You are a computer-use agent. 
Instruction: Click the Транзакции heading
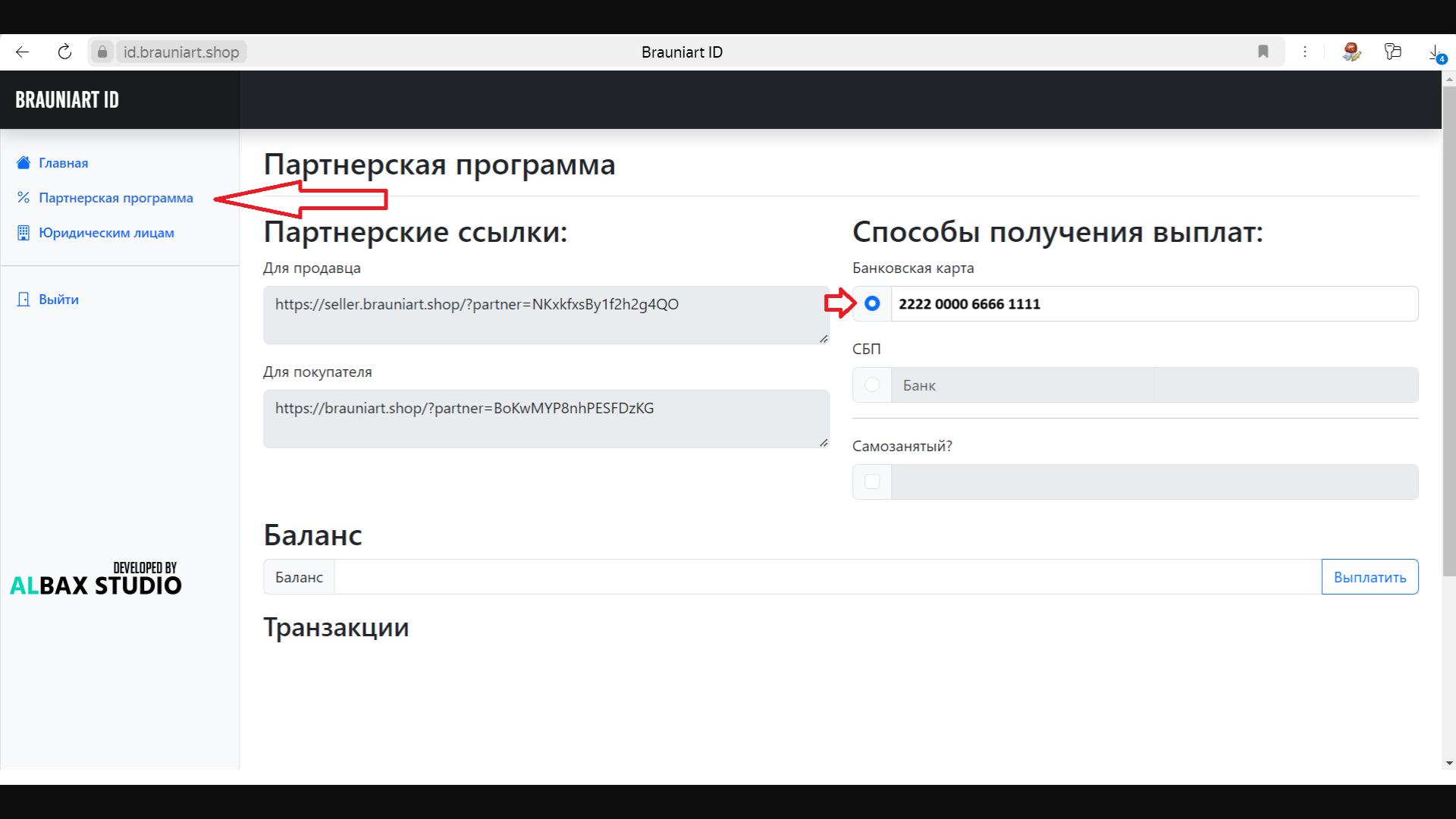336,627
